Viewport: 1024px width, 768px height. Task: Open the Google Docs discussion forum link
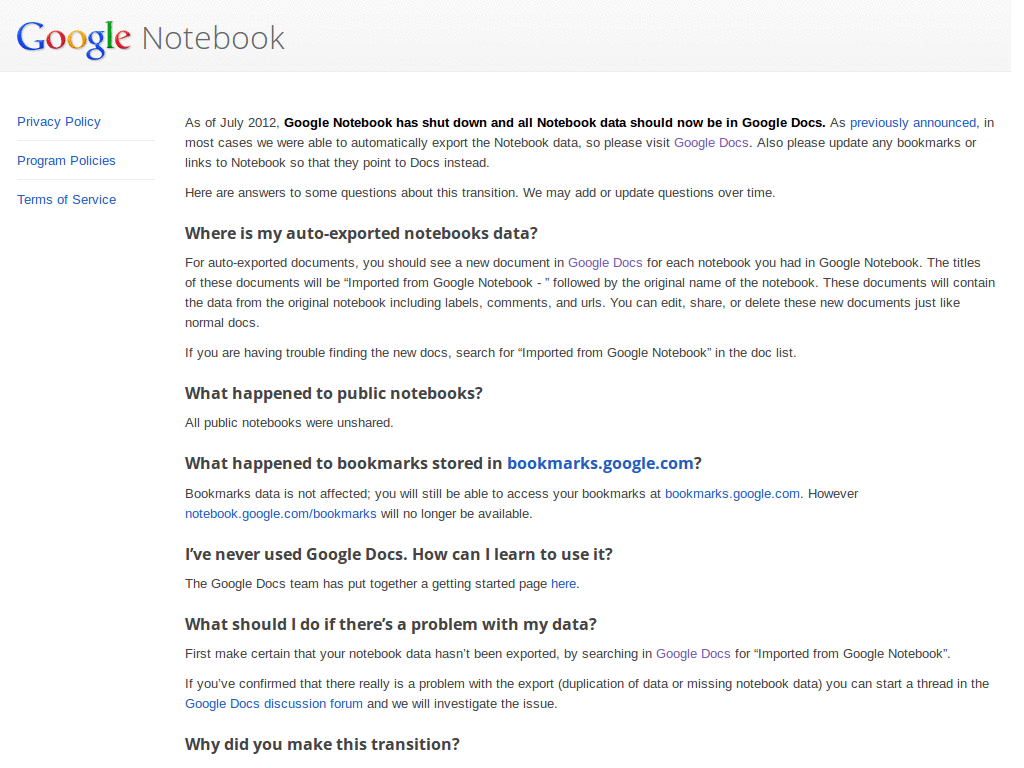[274, 704]
